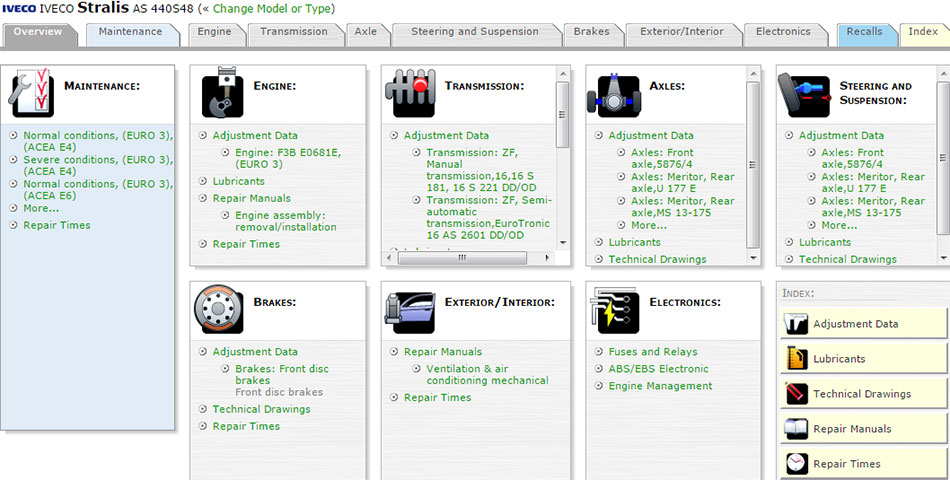
Task: Open Front axle 5876/4 in Axles panel
Action: [x=662, y=158]
